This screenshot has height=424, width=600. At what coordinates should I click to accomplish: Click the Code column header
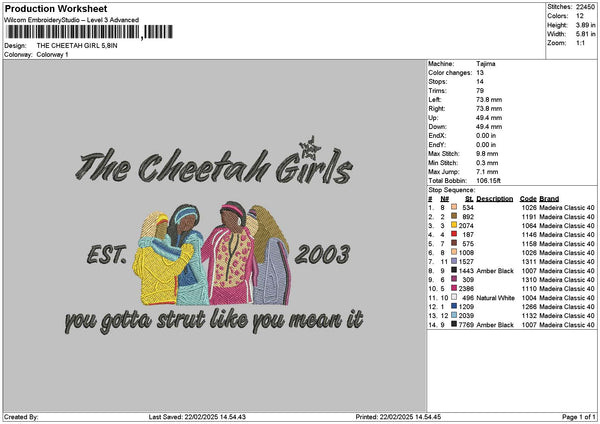pyautogui.click(x=528, y=199)
